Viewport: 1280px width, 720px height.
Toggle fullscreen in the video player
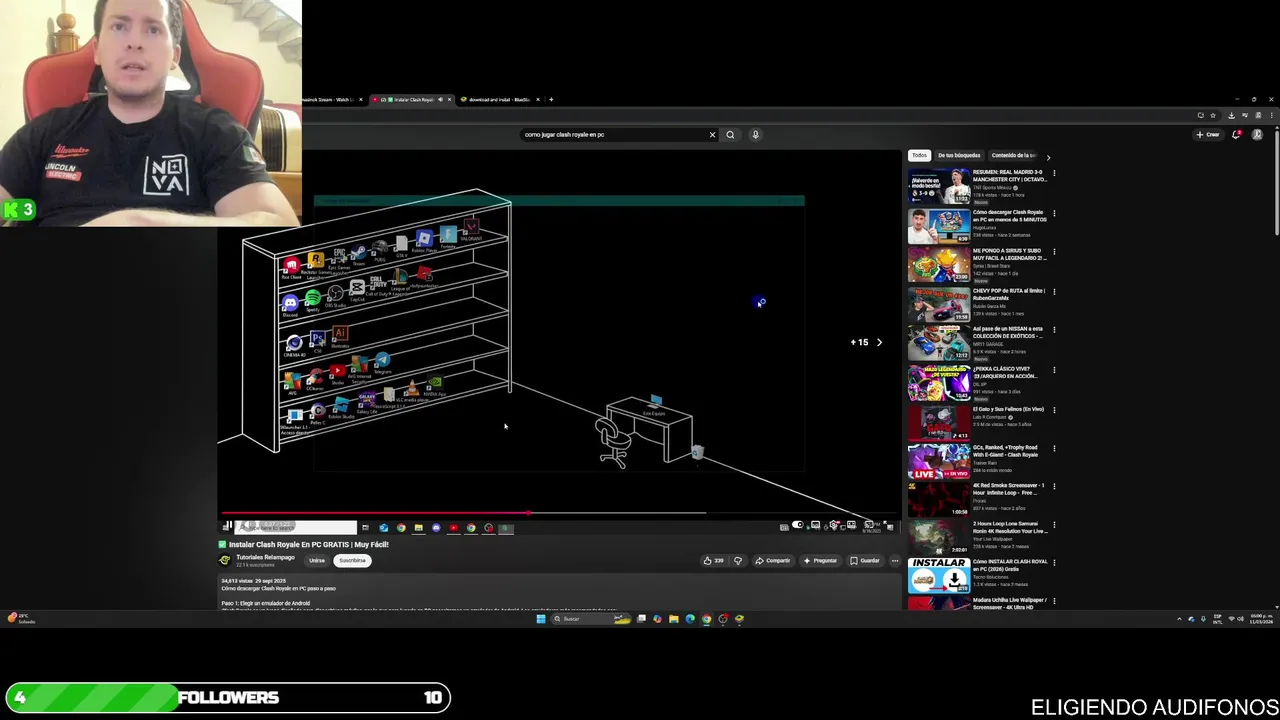coord(887,525)
